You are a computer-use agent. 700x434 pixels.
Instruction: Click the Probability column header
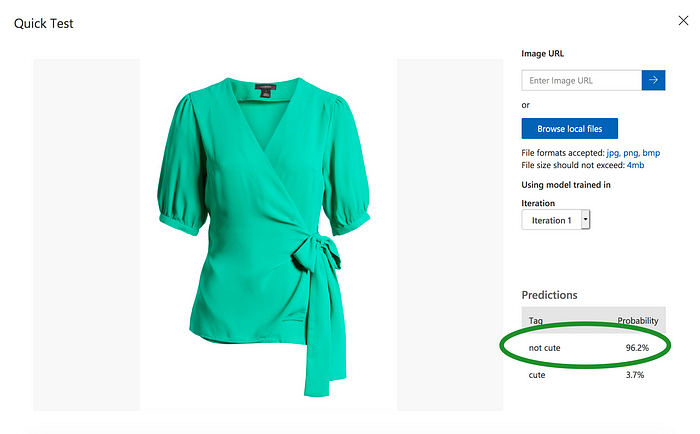tap(638, 321)
